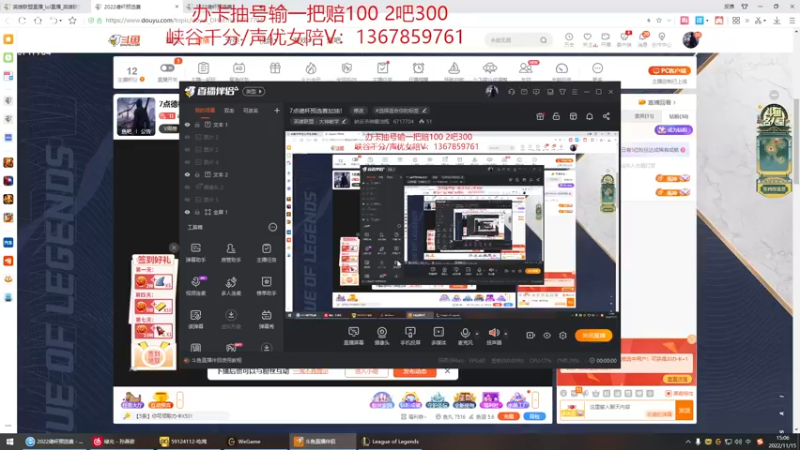Toggle visibility of 全屏 1 source
The height and width of the screenshot is (450, 800).
(x=187, y=212)
